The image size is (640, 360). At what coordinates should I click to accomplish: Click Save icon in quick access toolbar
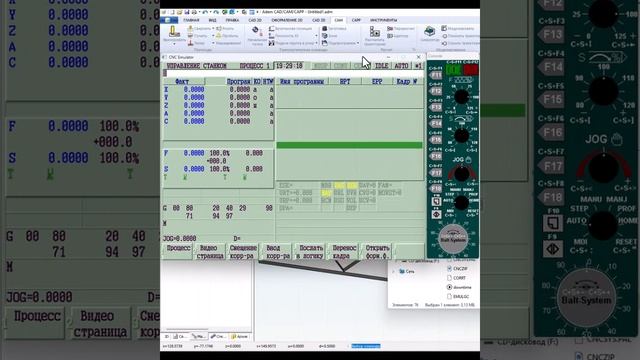[x=187, y=12]
